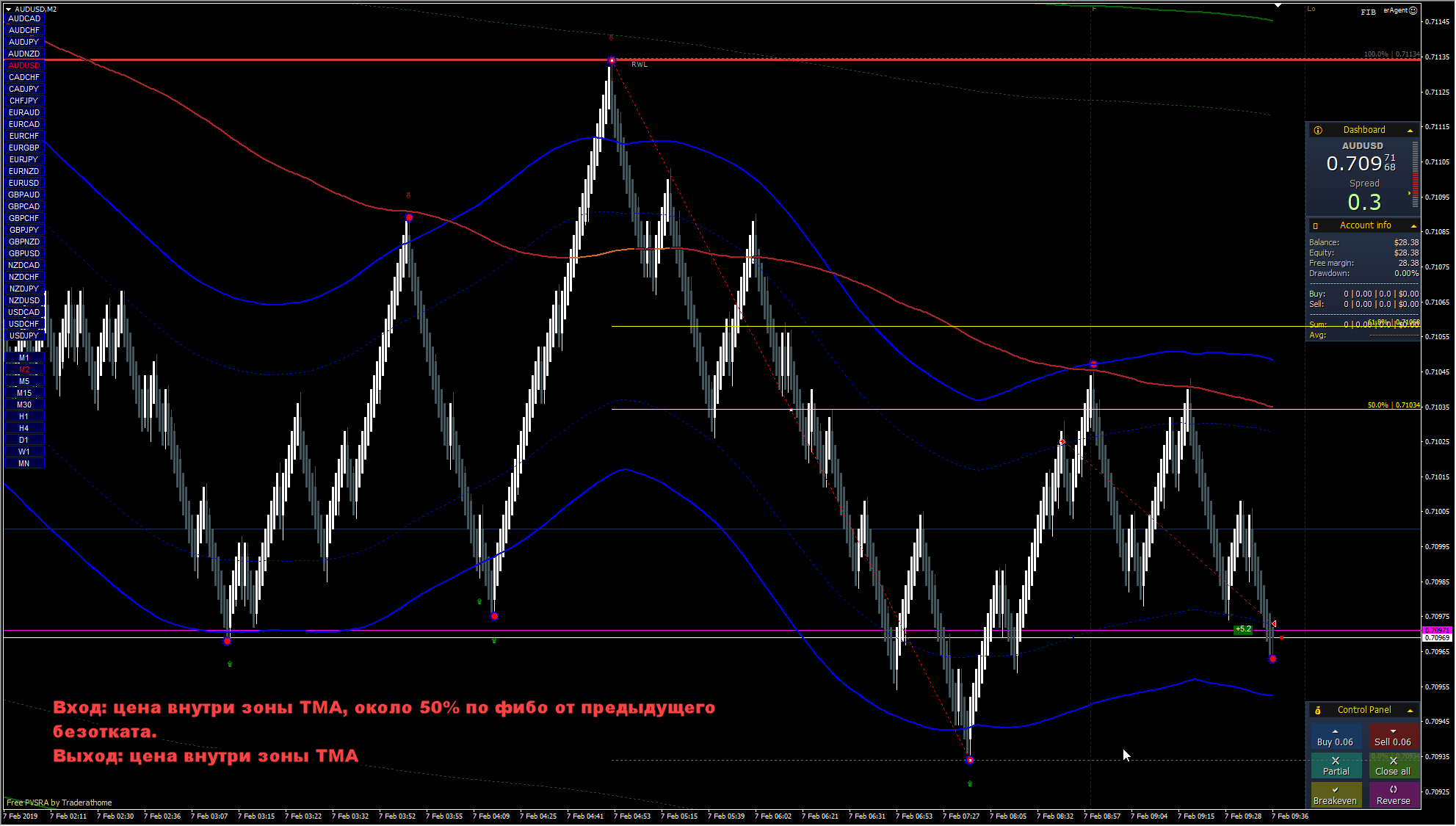Switch chart to EURNZD symbol

24,172
